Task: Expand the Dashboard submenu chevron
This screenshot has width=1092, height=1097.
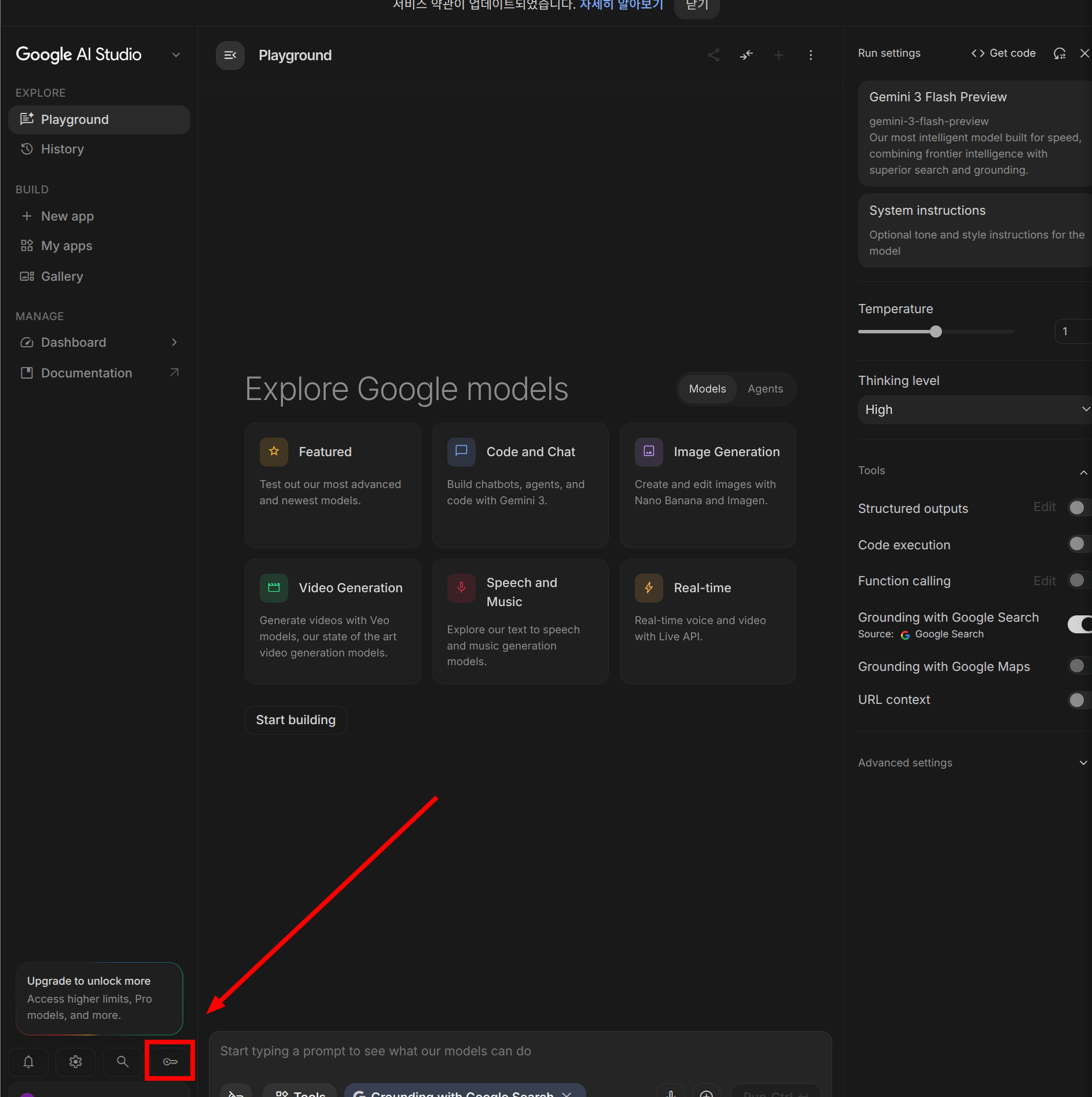Action: click(x=174, y=342)
